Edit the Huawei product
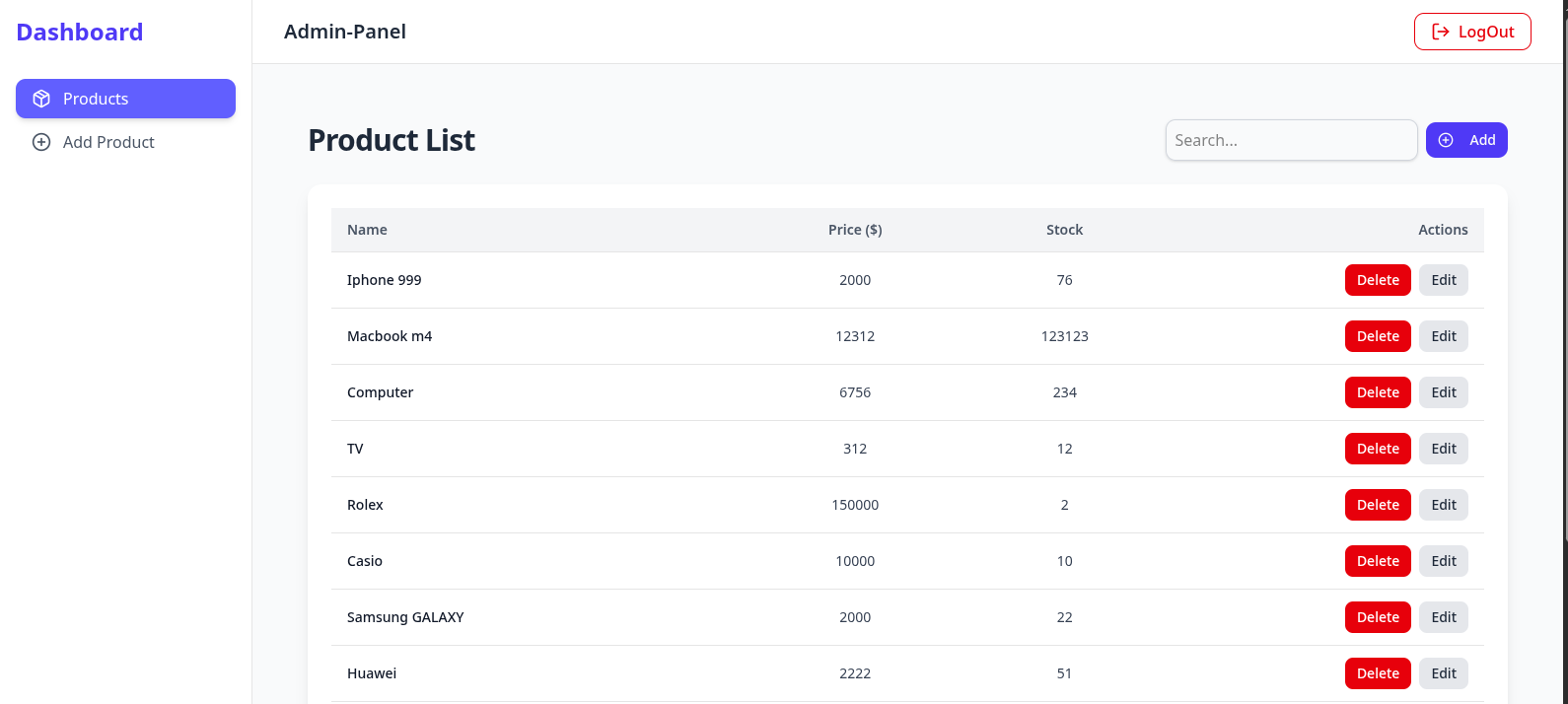Viewport: 1568px width, 704px height. point(1444,673)
